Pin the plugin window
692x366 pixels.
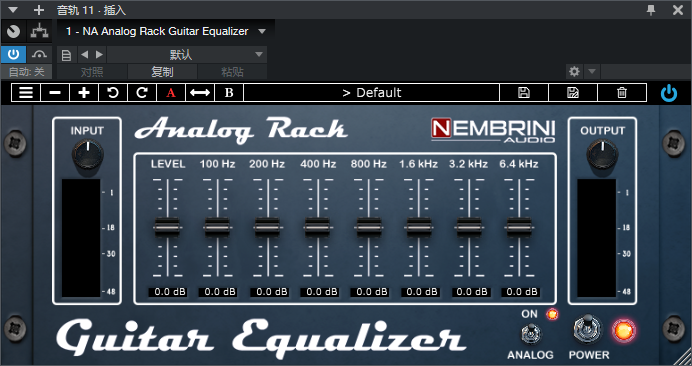point(651,10)
